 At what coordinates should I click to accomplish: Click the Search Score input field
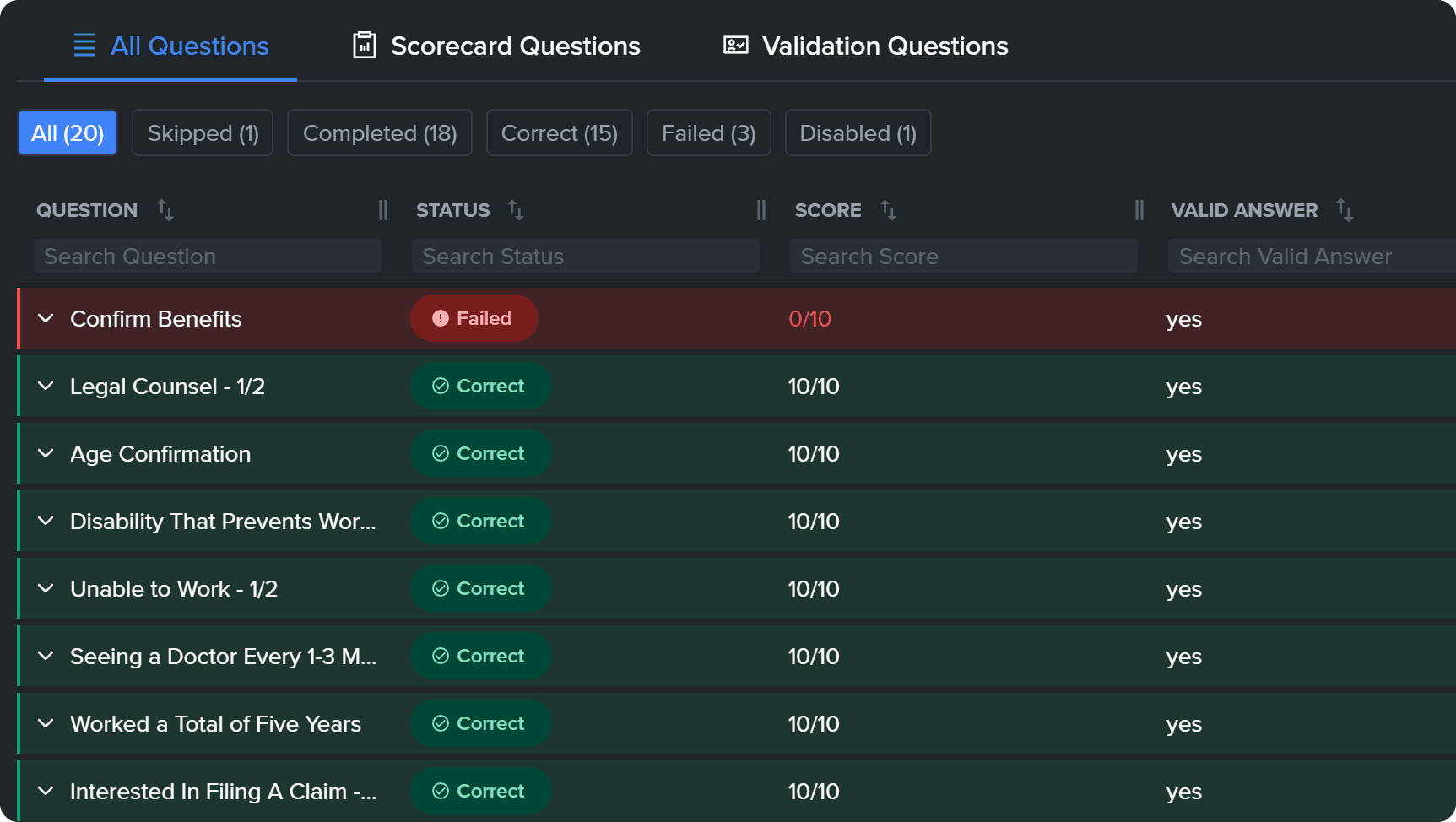pos(963,256)
